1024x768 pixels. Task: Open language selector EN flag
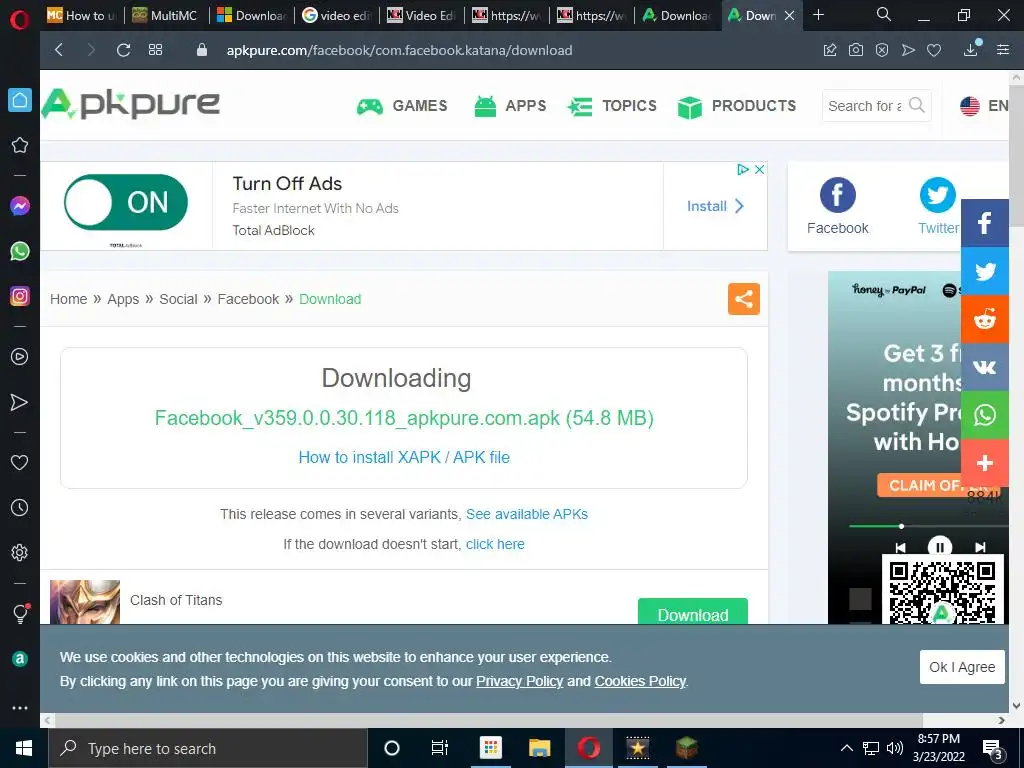(984, 106)
